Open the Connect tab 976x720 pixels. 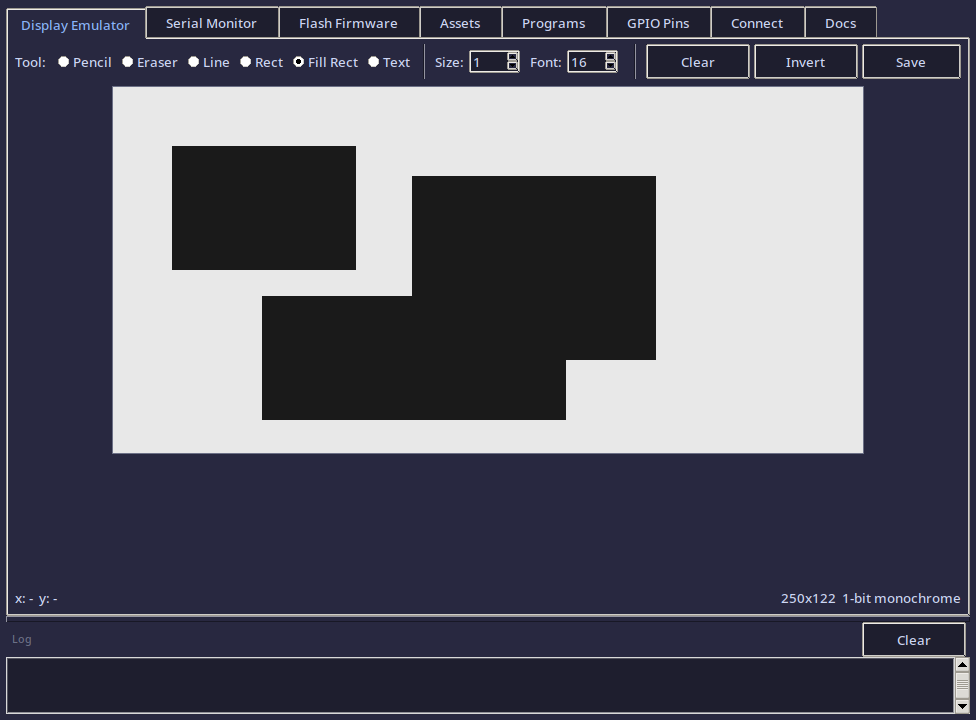tap(757, 22)
